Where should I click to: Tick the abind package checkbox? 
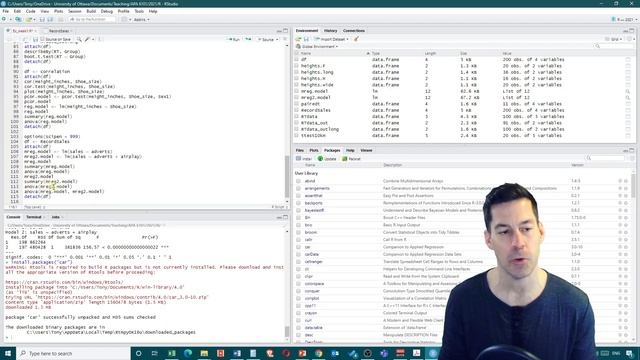coord(298,181)
